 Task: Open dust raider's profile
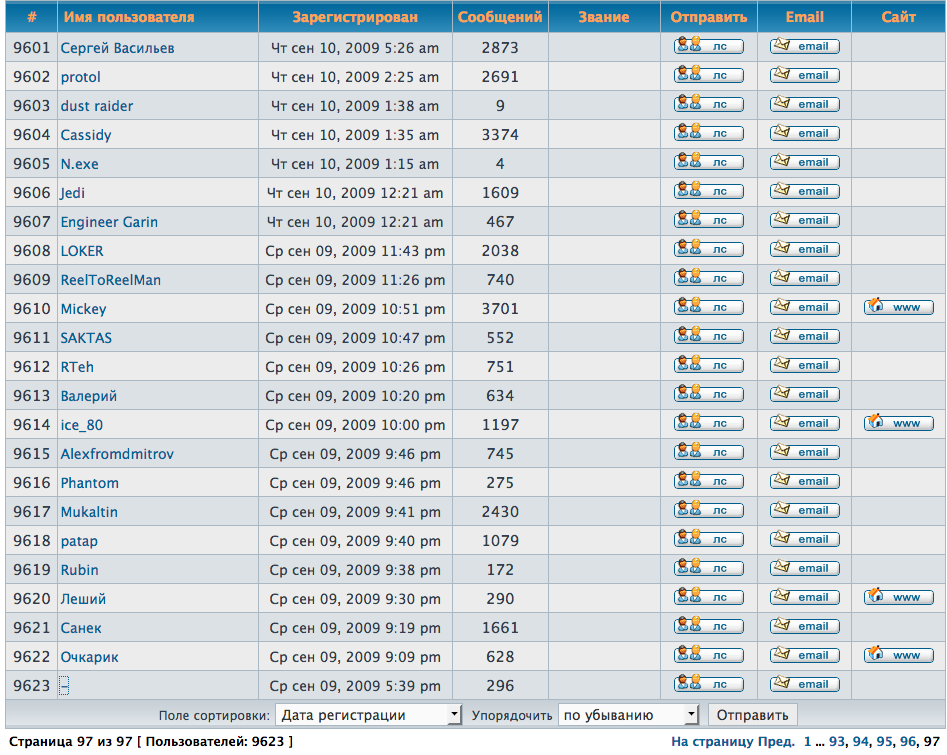coord(97,106)
